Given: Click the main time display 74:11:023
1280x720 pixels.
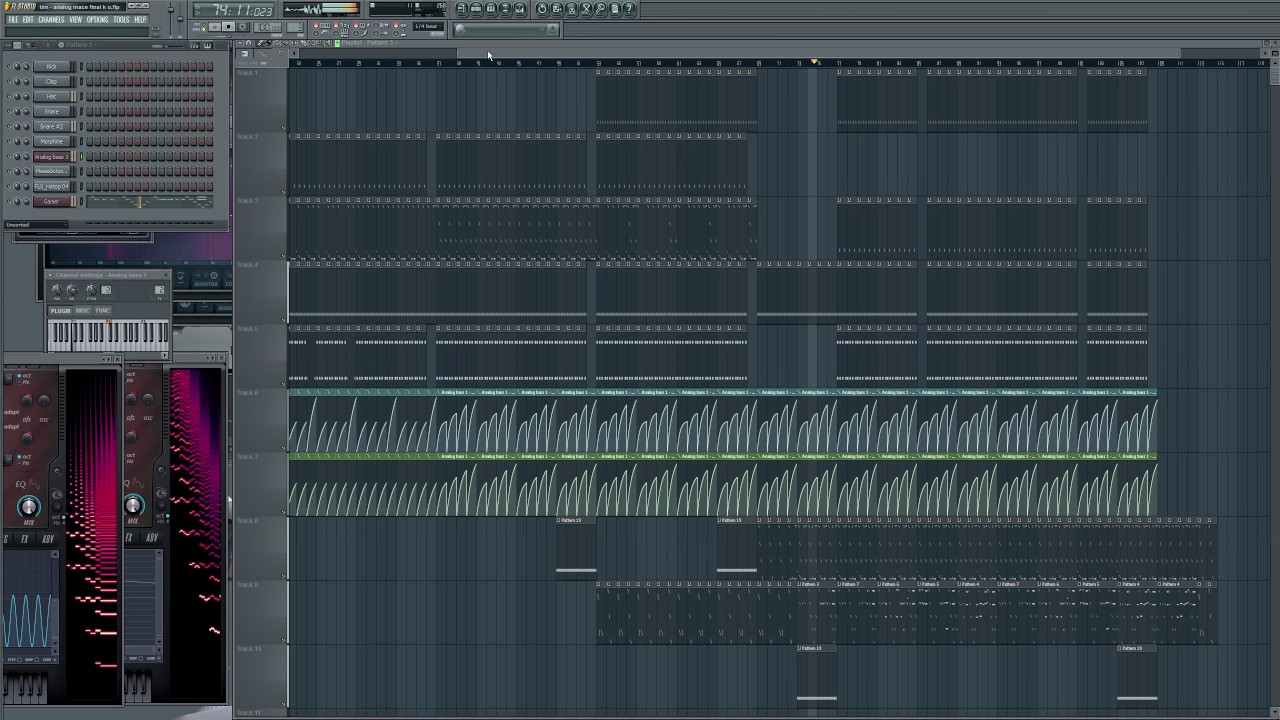Looking at the screenshot, I should click(x=234, y=10).
